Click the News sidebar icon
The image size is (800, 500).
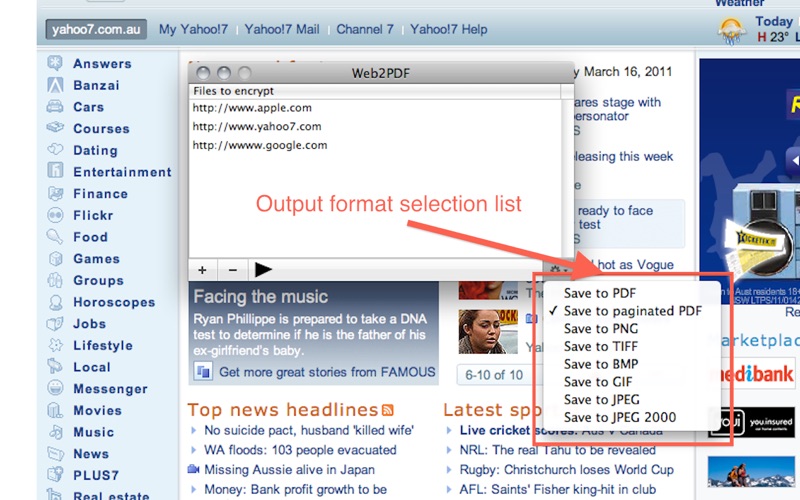tap(55, 453)
